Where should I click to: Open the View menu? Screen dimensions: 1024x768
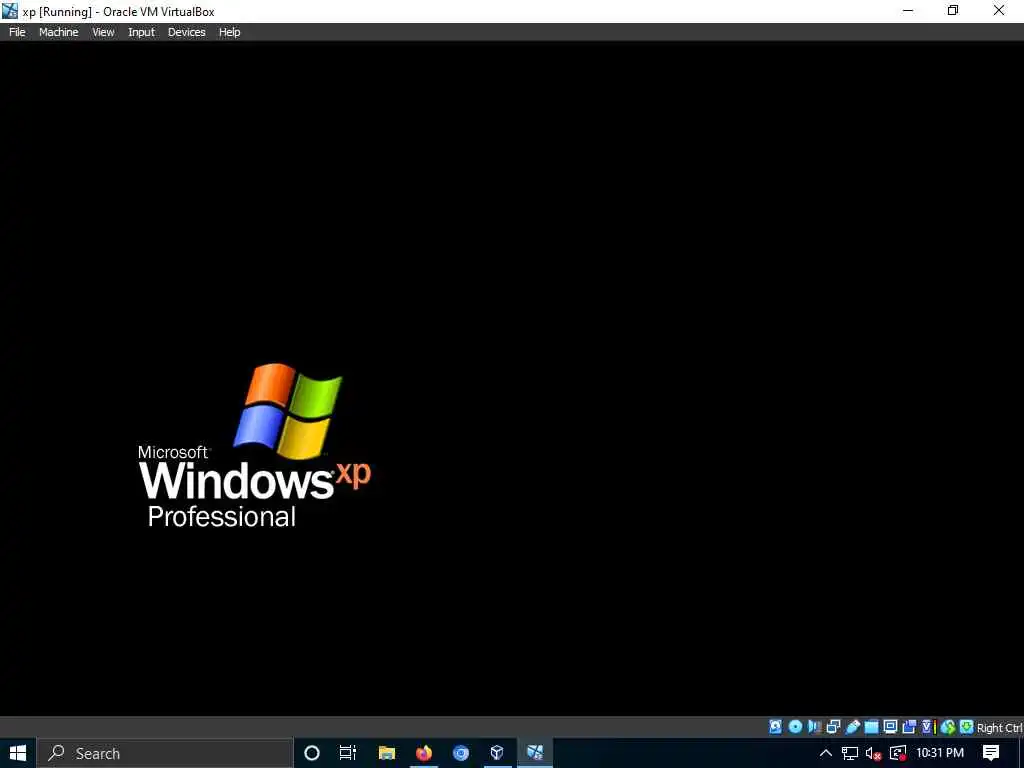point(103,32)
